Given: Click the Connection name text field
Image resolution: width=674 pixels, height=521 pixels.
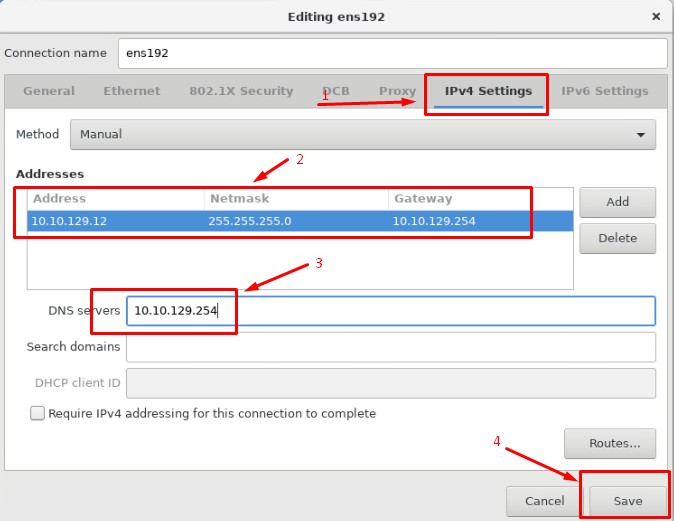Looking at the screenshot, I should 392,52.
